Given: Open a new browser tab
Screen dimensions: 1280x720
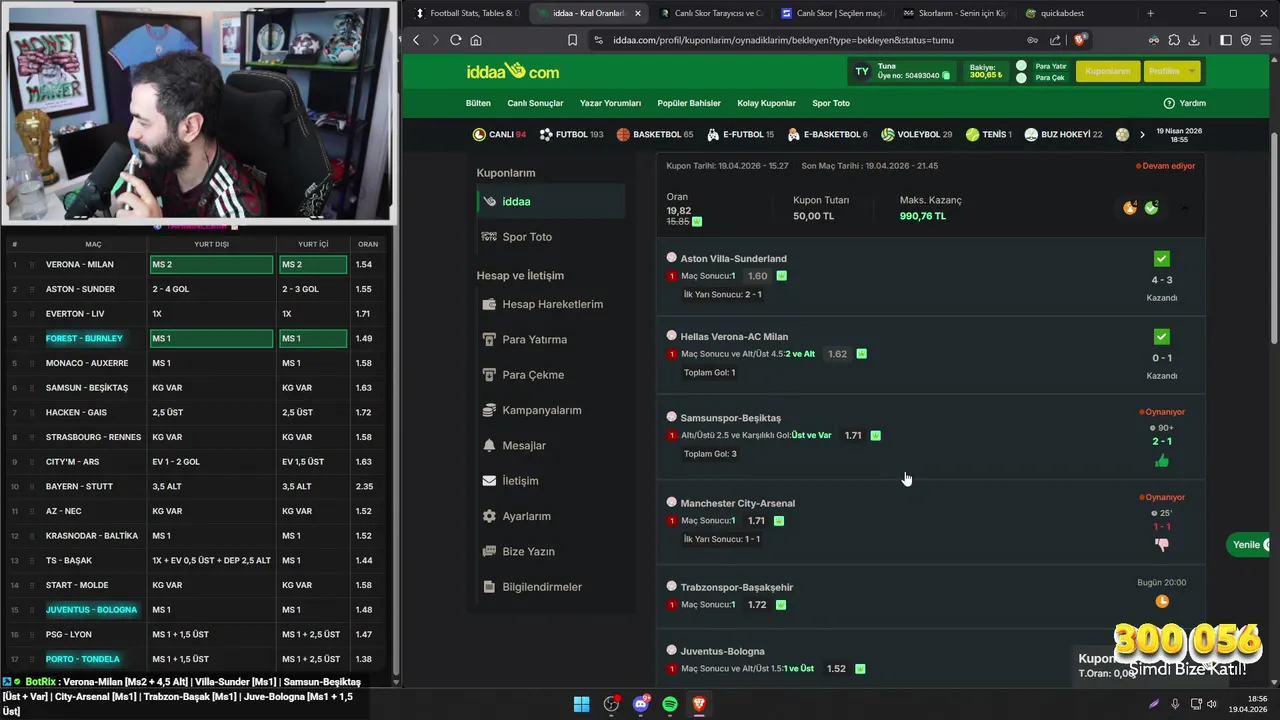Looking at the screenshot, I should 1150,13.
